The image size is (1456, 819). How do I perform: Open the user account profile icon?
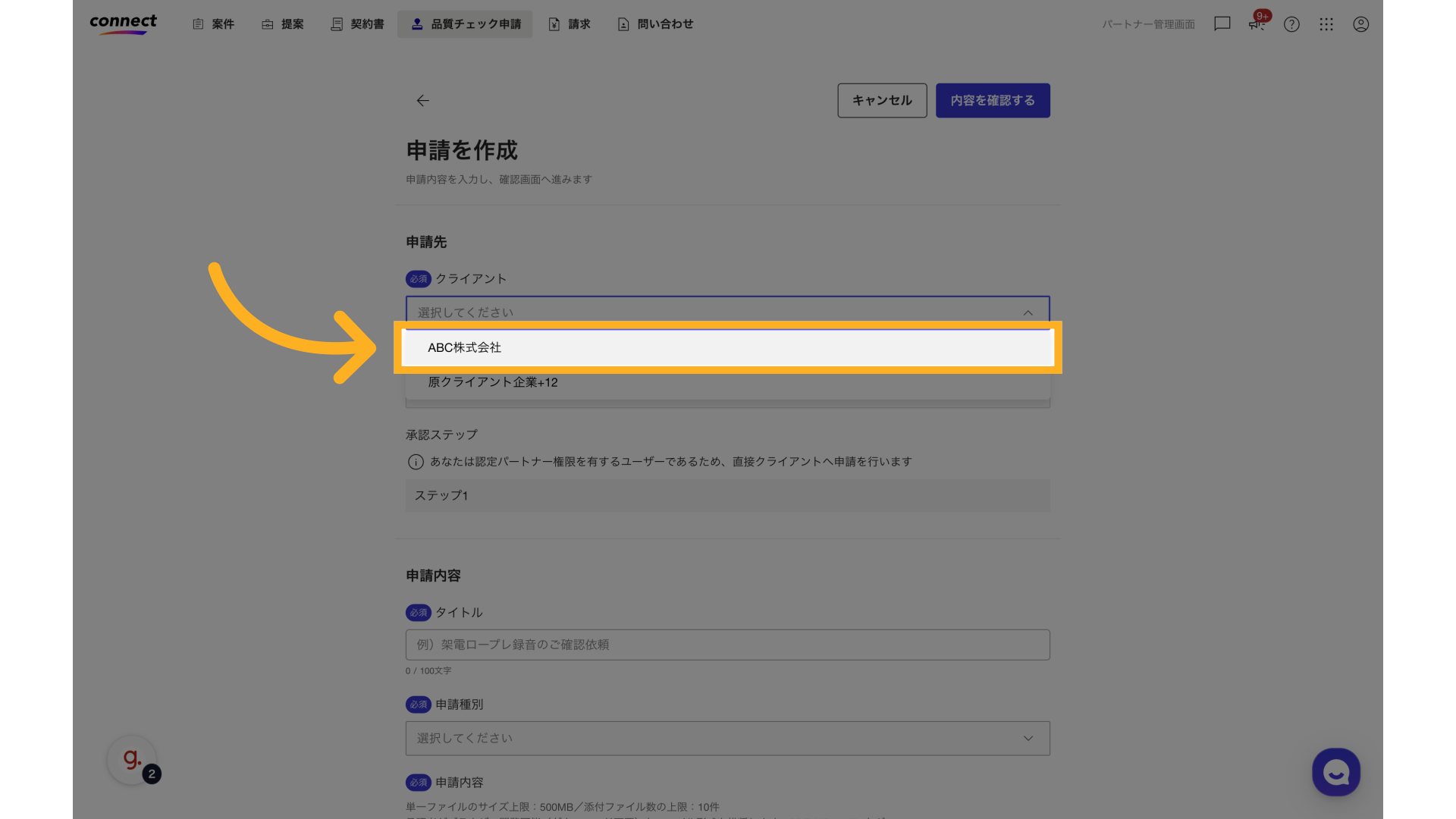click(1360, 24)
